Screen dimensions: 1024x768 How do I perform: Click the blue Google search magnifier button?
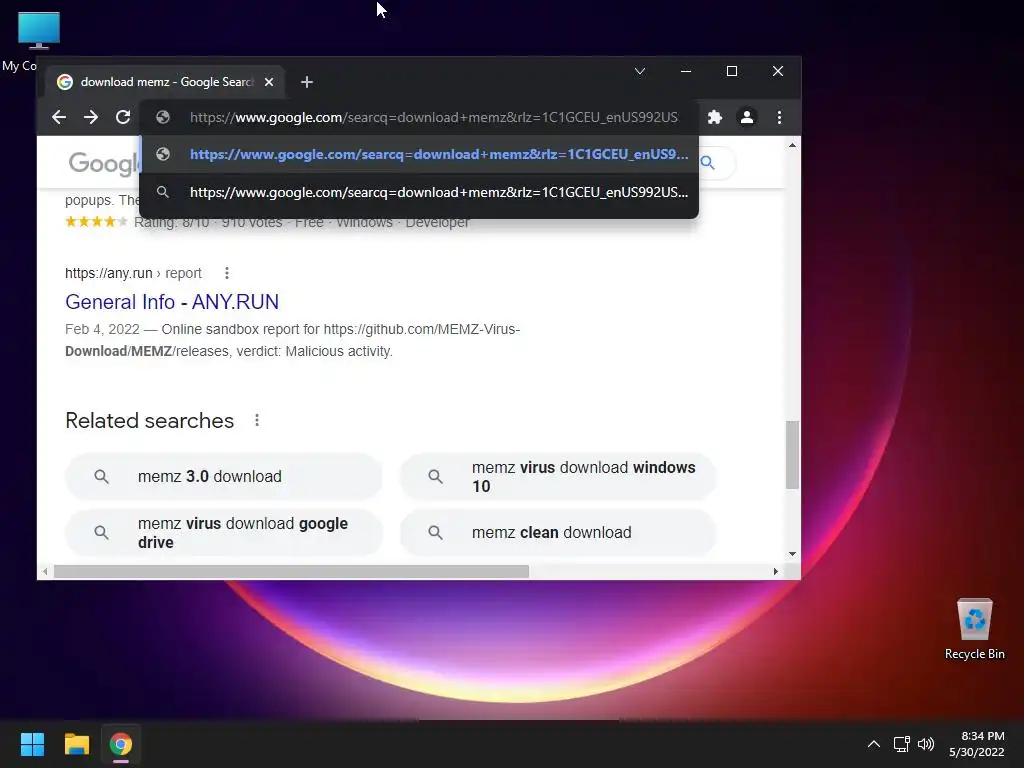tap(707, 163)
